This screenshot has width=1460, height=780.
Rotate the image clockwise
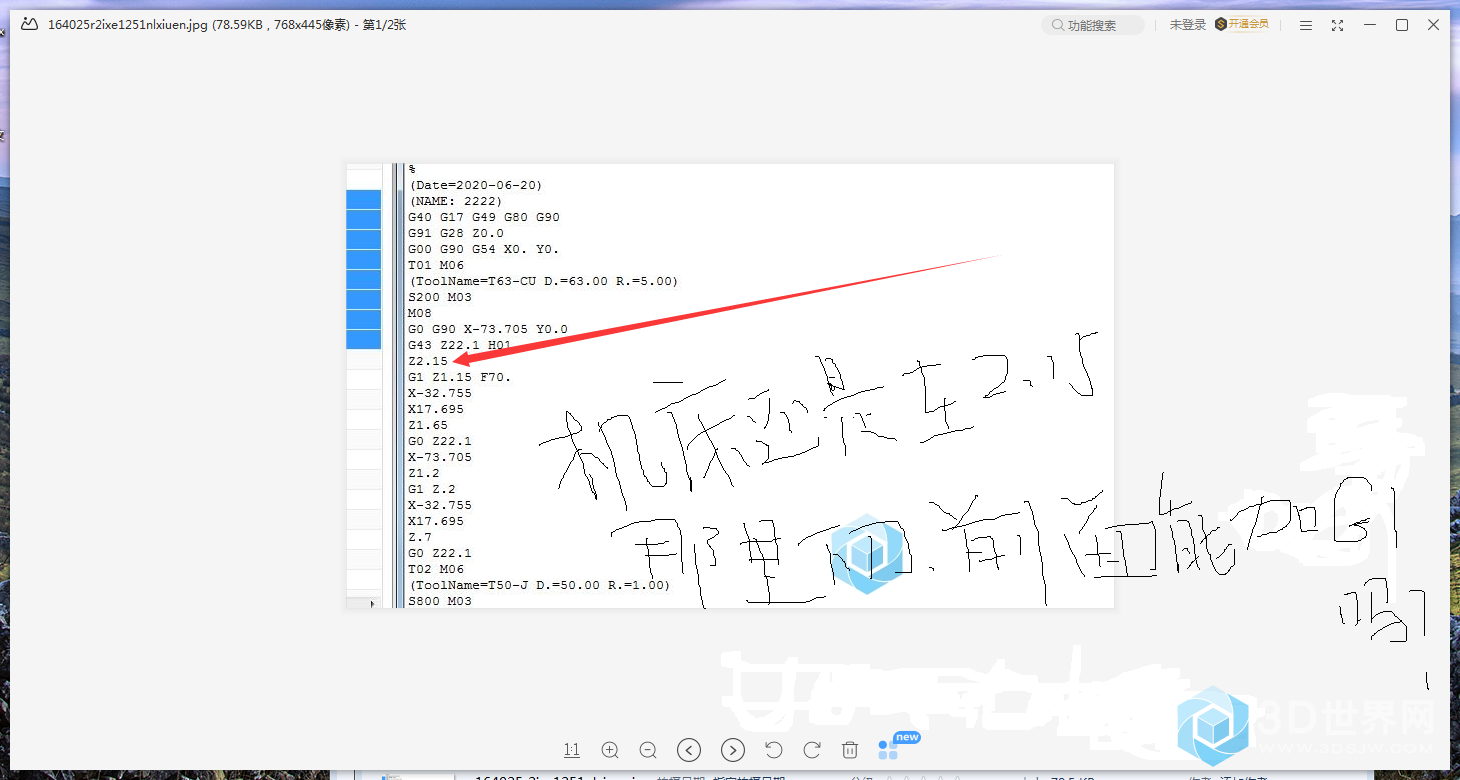812,749
